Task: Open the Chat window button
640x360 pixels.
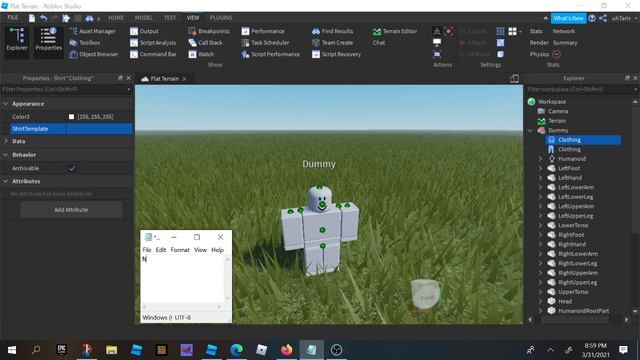Action: coord(379,42)
